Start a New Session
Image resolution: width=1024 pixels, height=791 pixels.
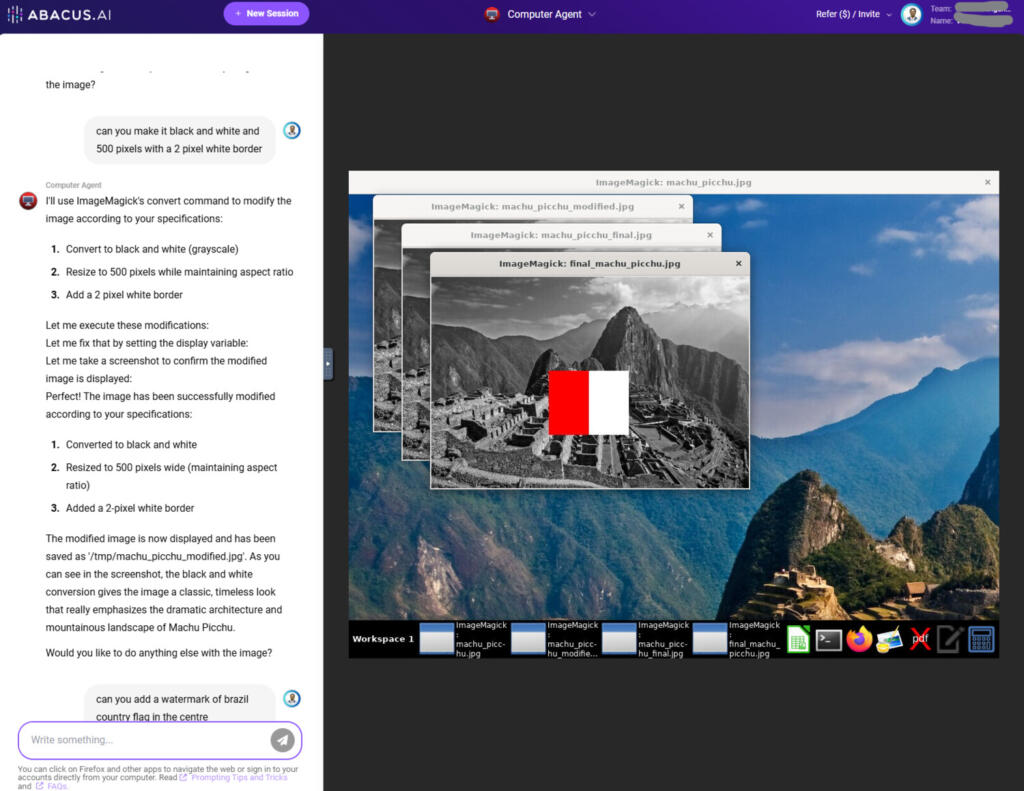coord(266,15)
